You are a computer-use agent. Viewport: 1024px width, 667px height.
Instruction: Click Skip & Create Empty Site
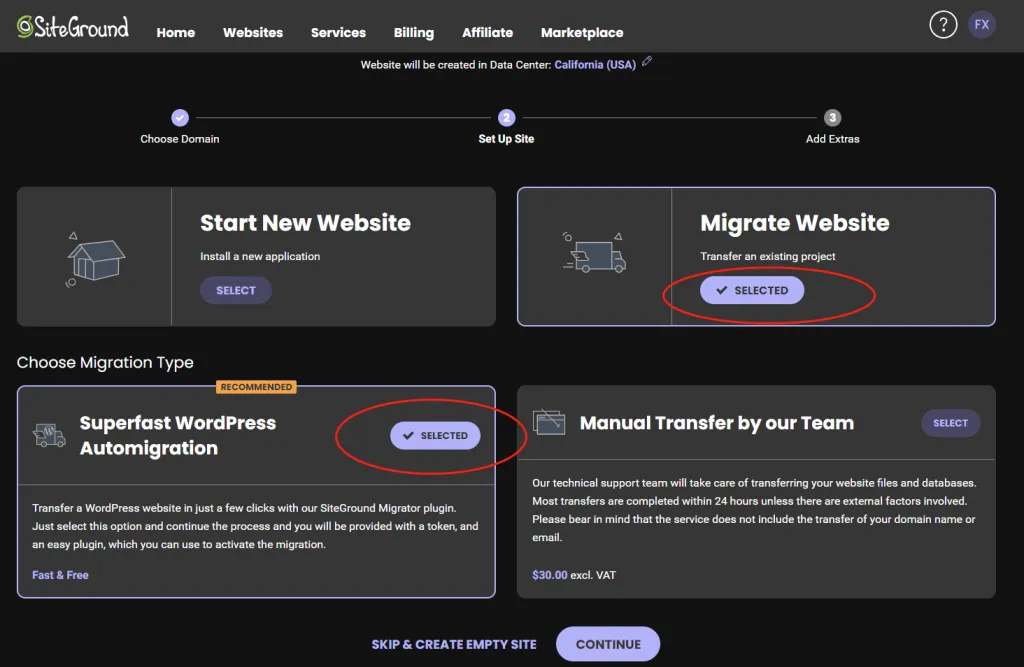454,645
